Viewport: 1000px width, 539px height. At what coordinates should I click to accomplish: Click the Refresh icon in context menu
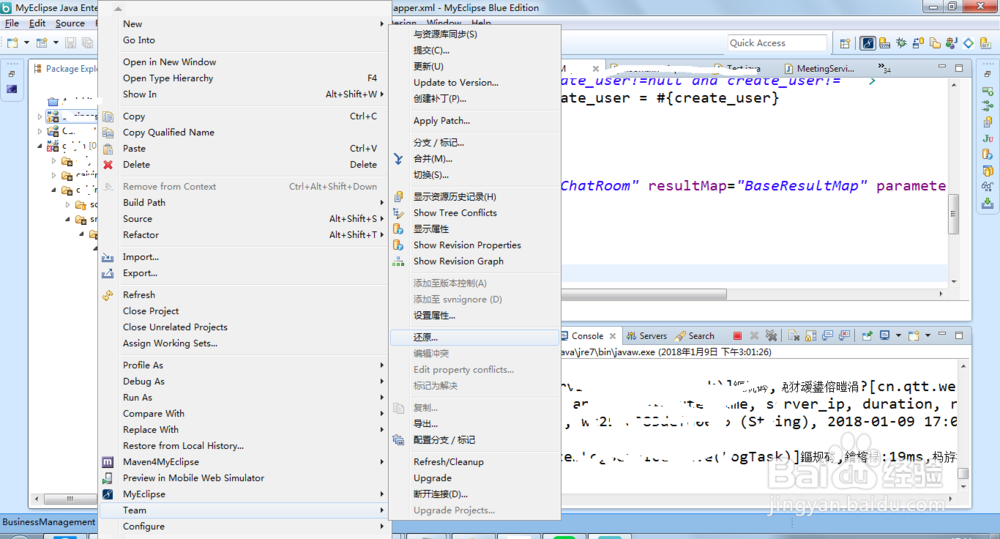108,295
